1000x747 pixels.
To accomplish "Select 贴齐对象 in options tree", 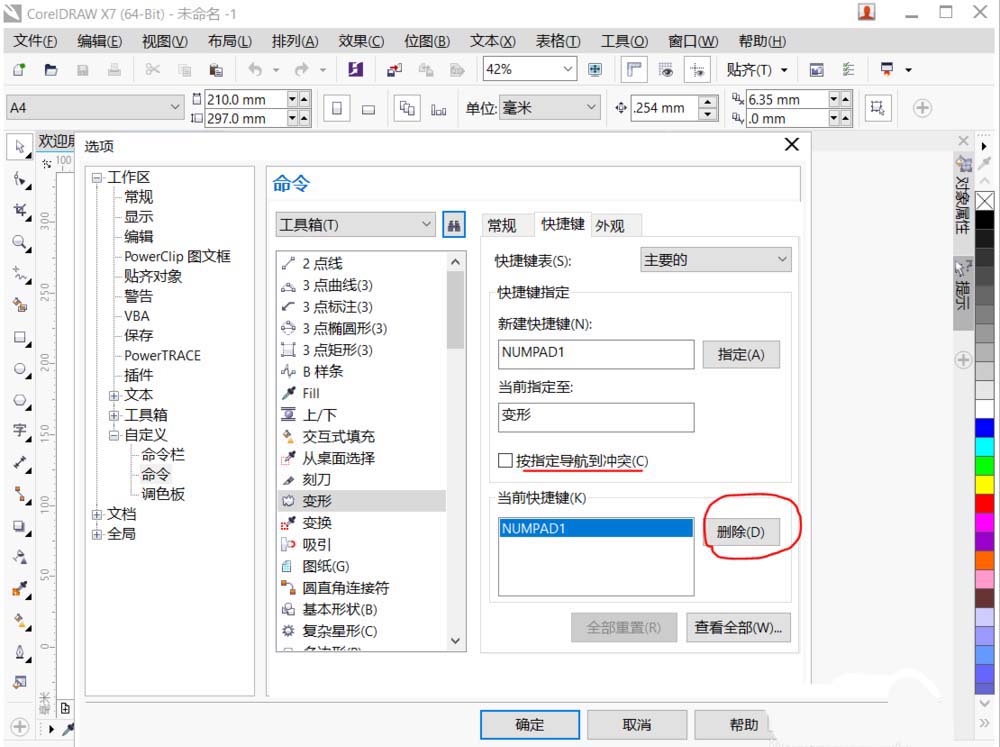I will (x=153, y=276).
